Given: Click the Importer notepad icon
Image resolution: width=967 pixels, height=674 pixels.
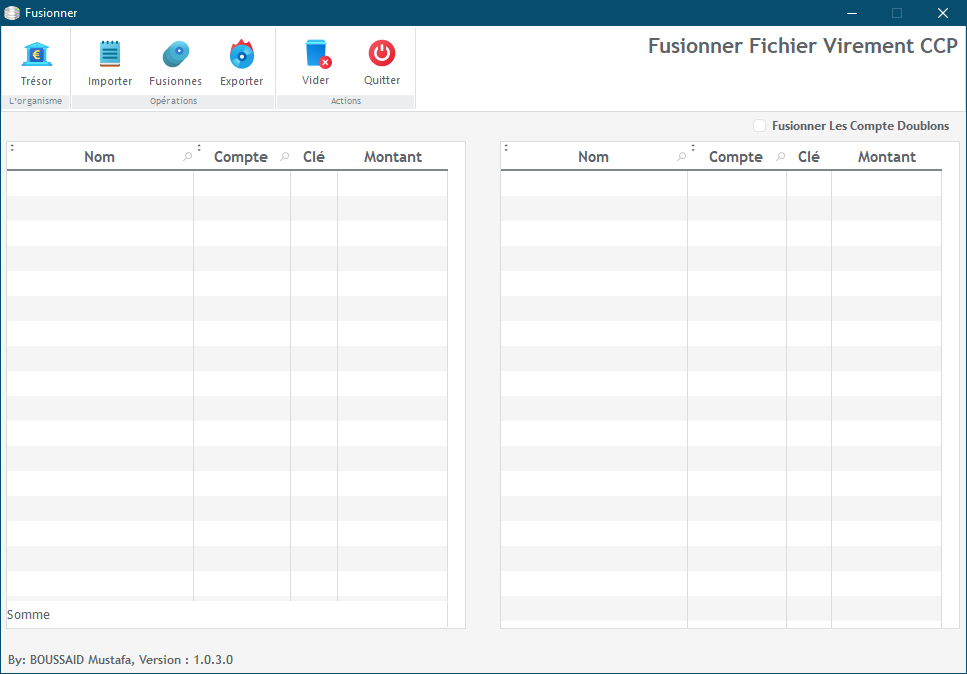Looking at the screenshot, I should (x=110, y=55).
